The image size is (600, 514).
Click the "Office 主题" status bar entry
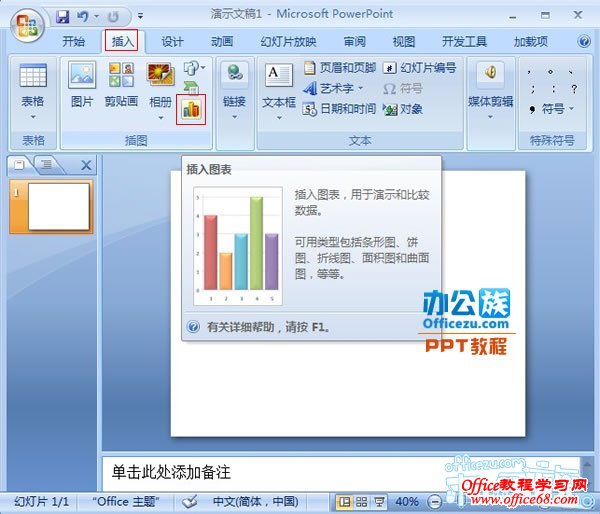coord(126,502)
